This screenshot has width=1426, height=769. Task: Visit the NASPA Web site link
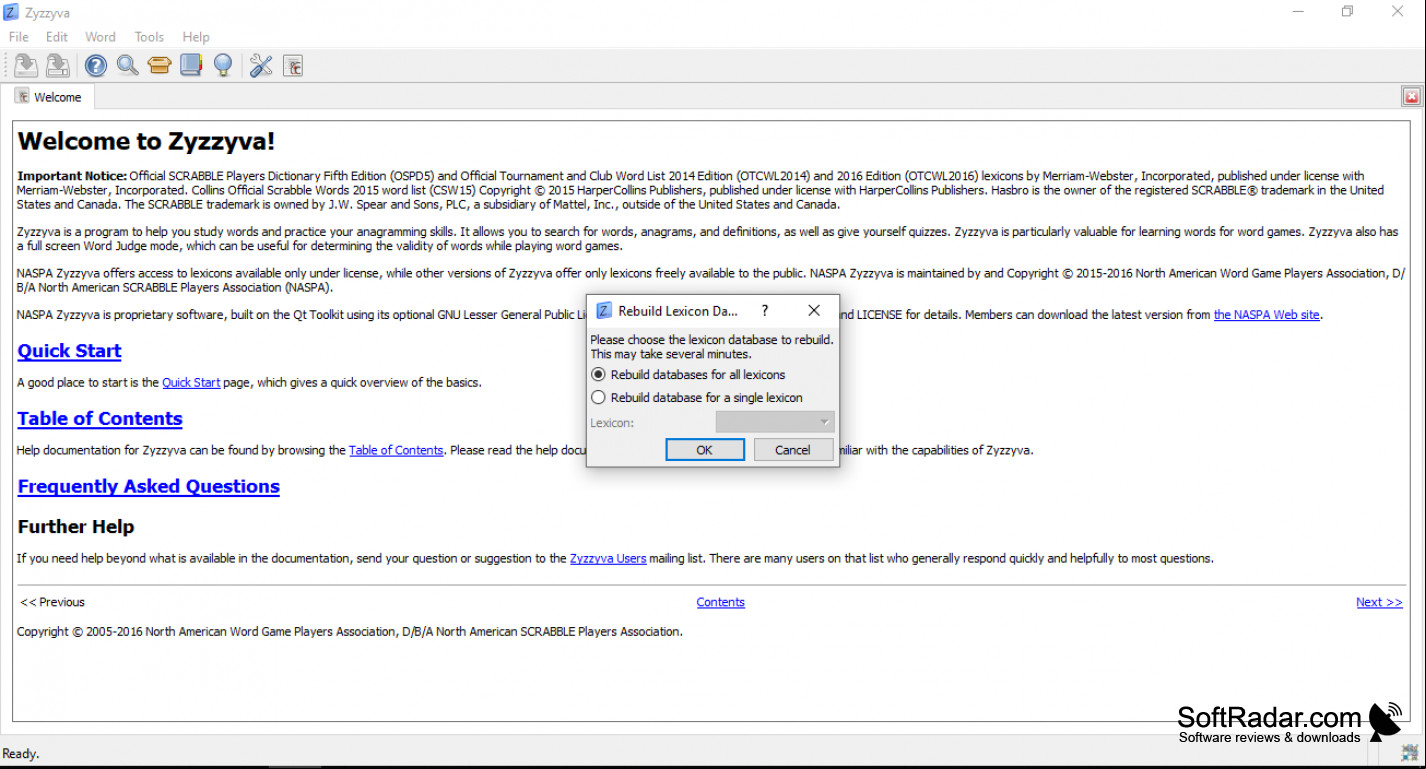coord(1267,314)
